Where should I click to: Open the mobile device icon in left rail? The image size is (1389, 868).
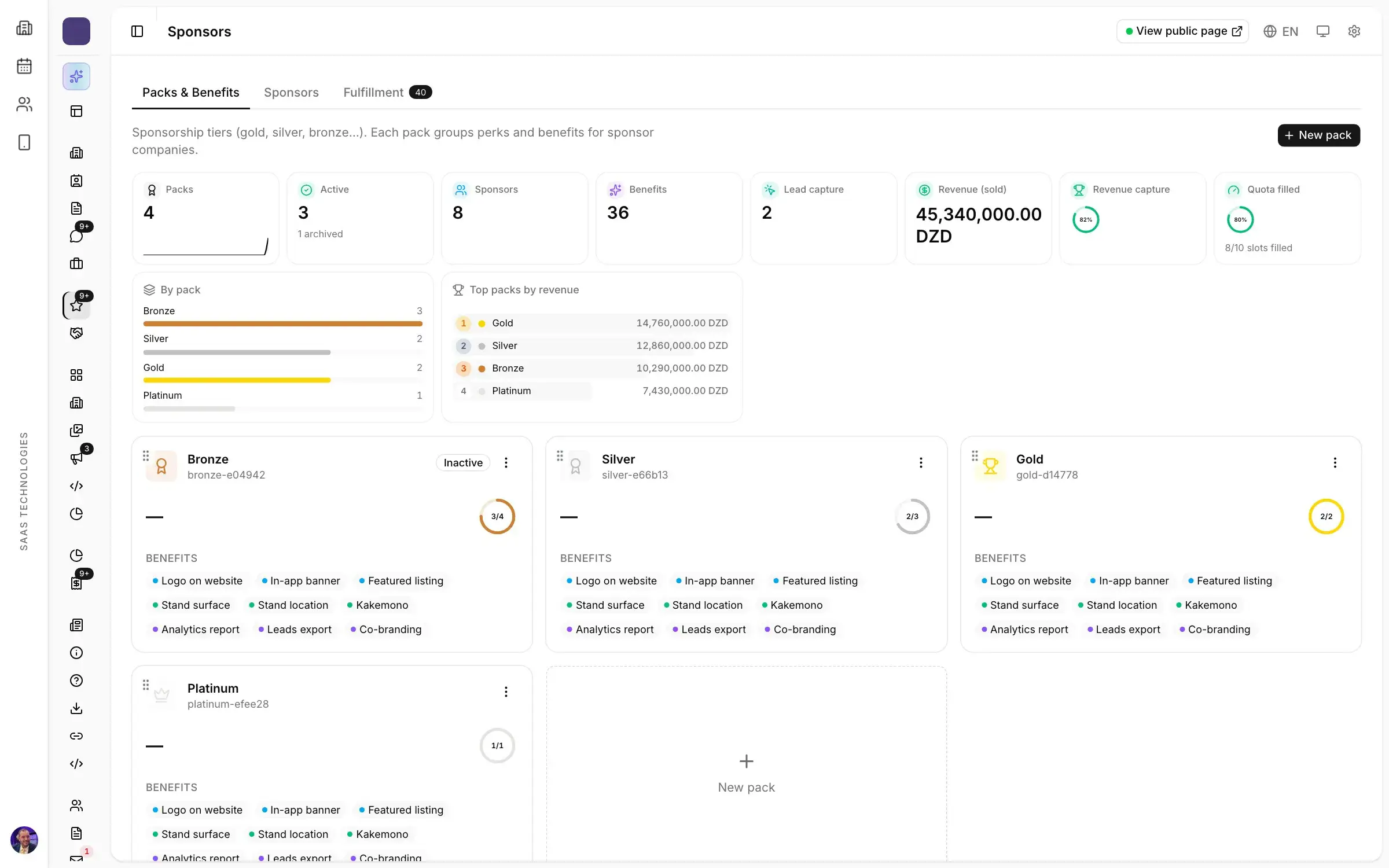coord(24,142)
